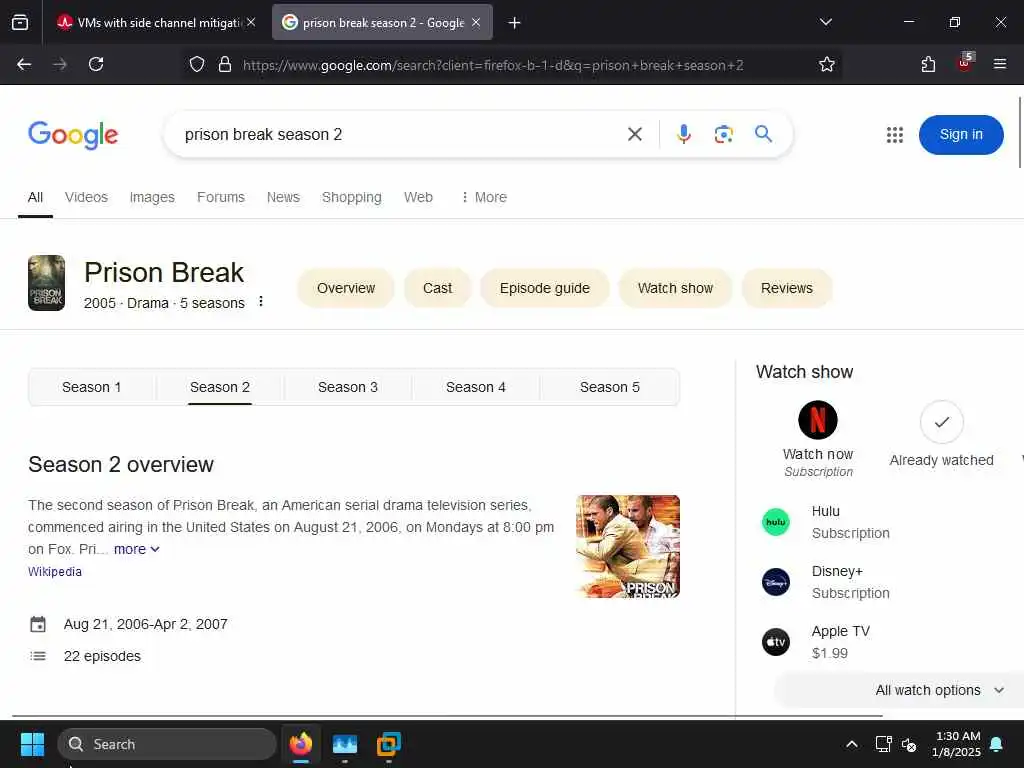Click the page vertical scrollbar

[x=1020, y=133]
